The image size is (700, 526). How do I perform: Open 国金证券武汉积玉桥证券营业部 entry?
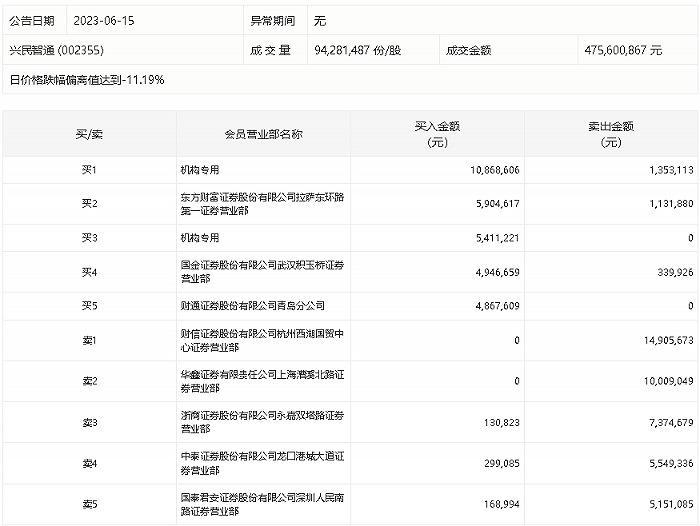257,272
